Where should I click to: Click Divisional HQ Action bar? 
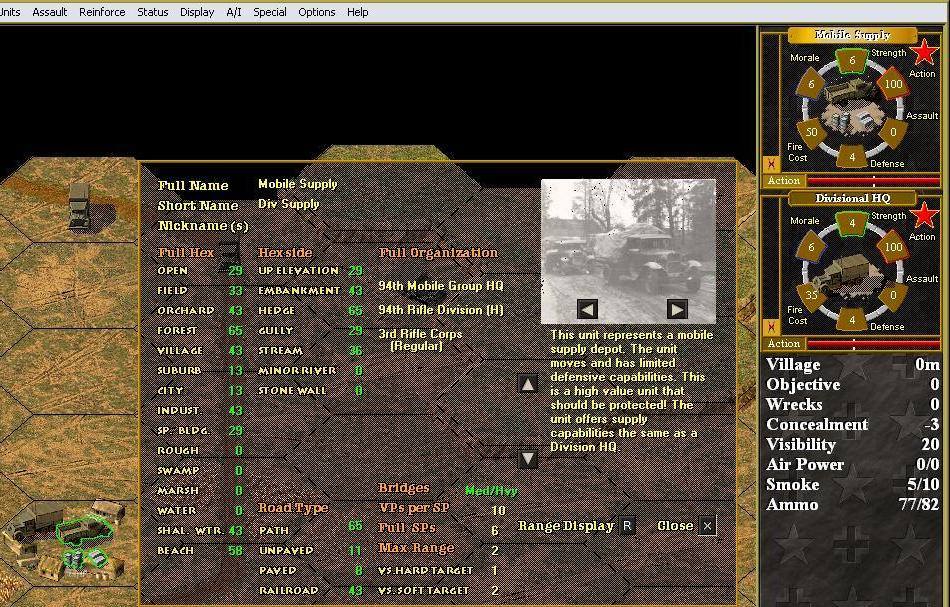(x=873, y=343)
